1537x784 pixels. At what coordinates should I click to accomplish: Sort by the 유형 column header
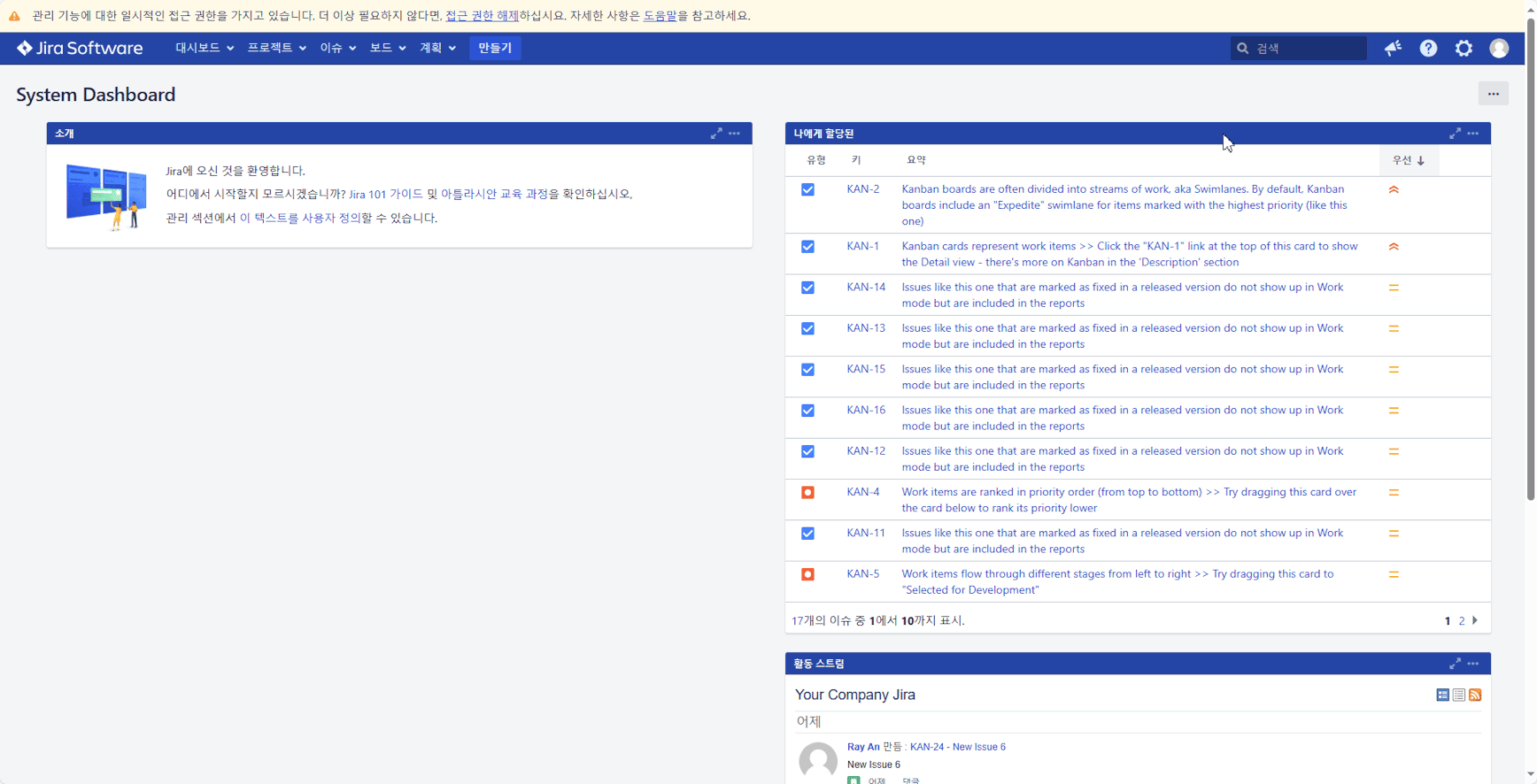(815, 160)
